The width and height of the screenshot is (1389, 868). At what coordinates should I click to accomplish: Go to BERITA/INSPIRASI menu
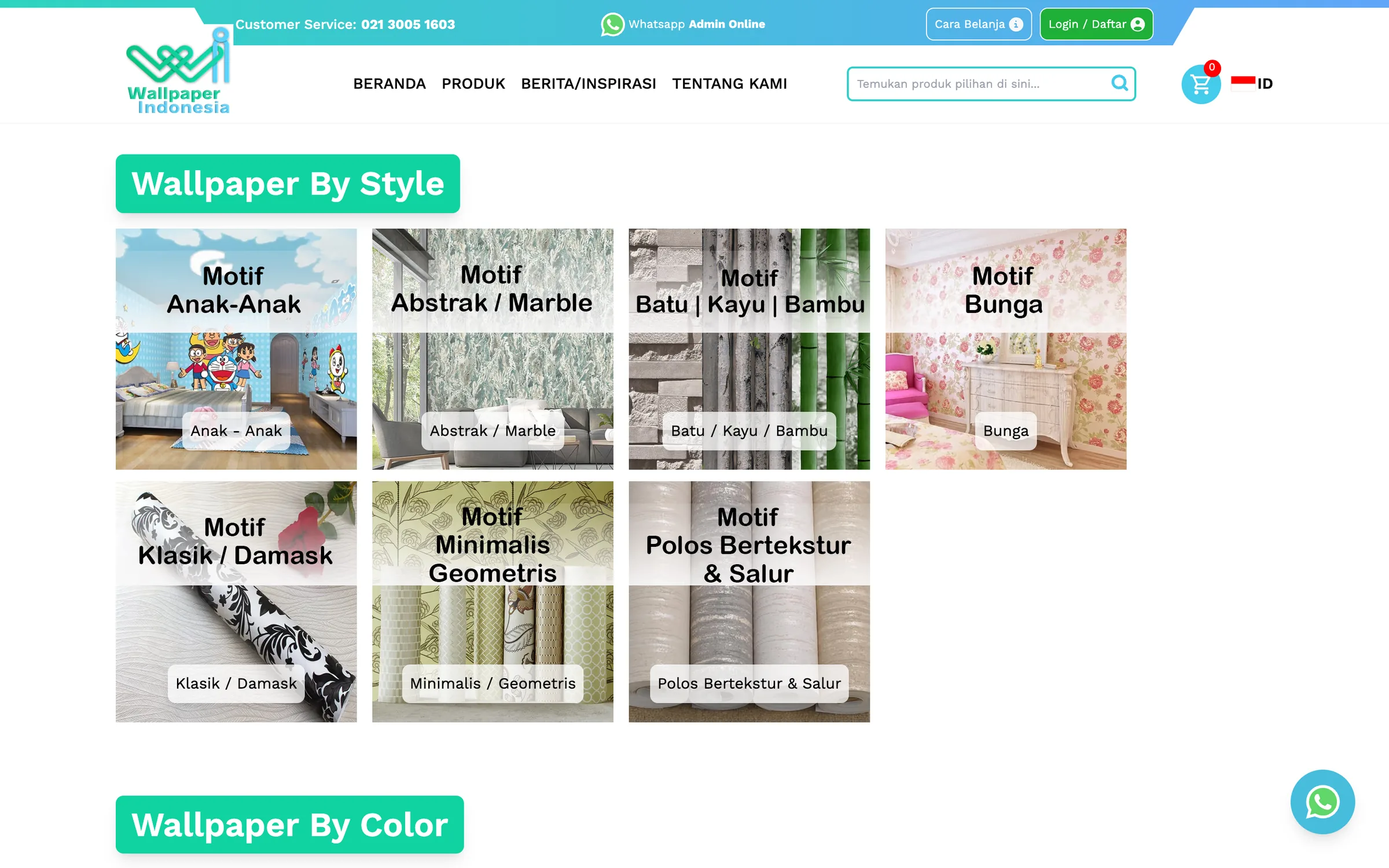[589, 84]
